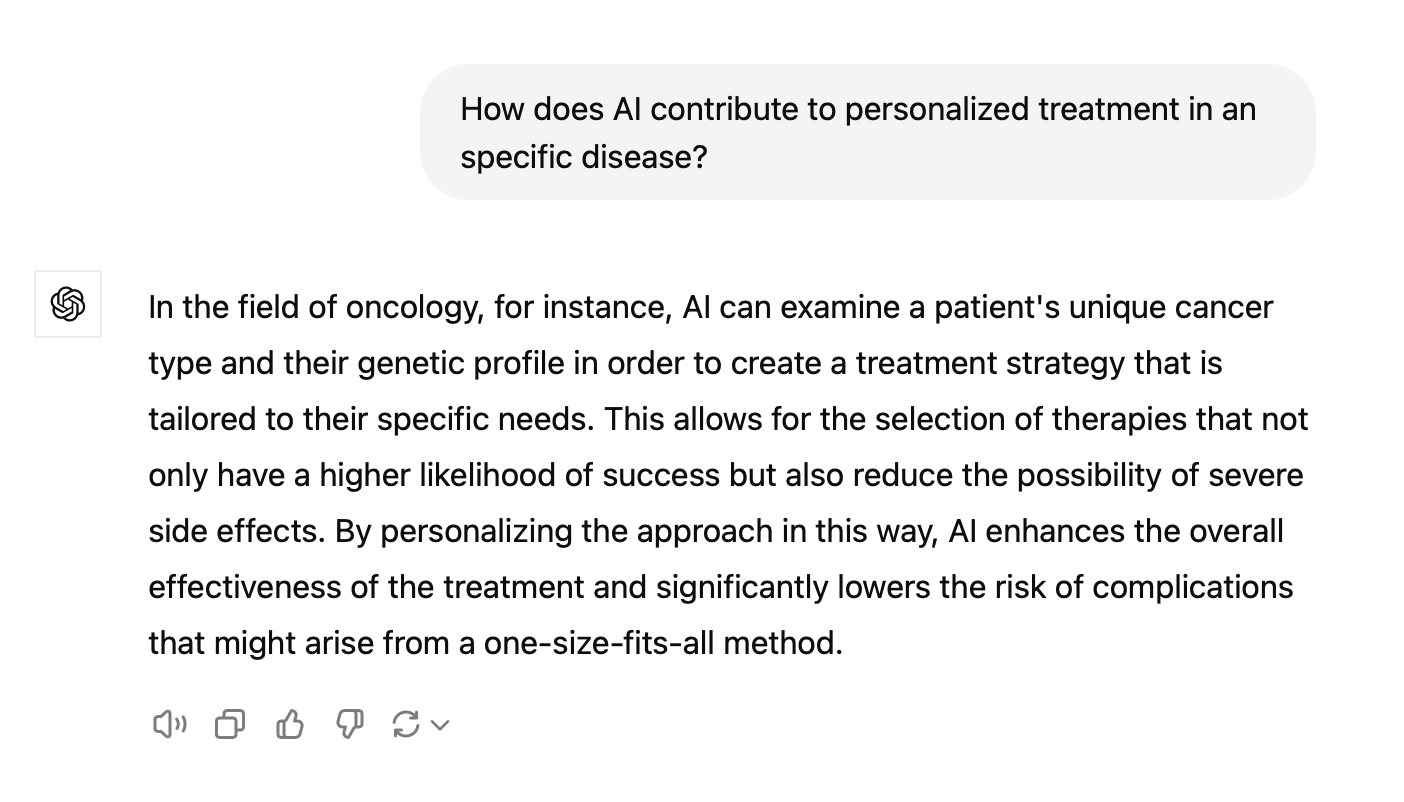
Task: Expand the chevron next to regenerate icon
Action: pyautogui.click(x=440, y=725)
